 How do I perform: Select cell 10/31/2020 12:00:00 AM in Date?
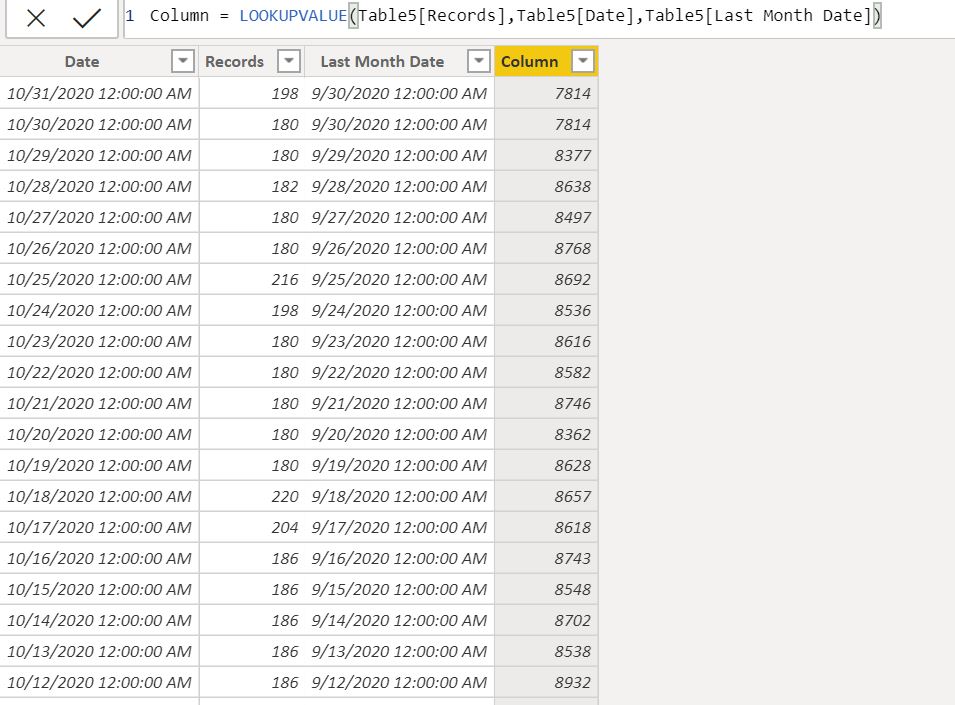click(99, 93)
